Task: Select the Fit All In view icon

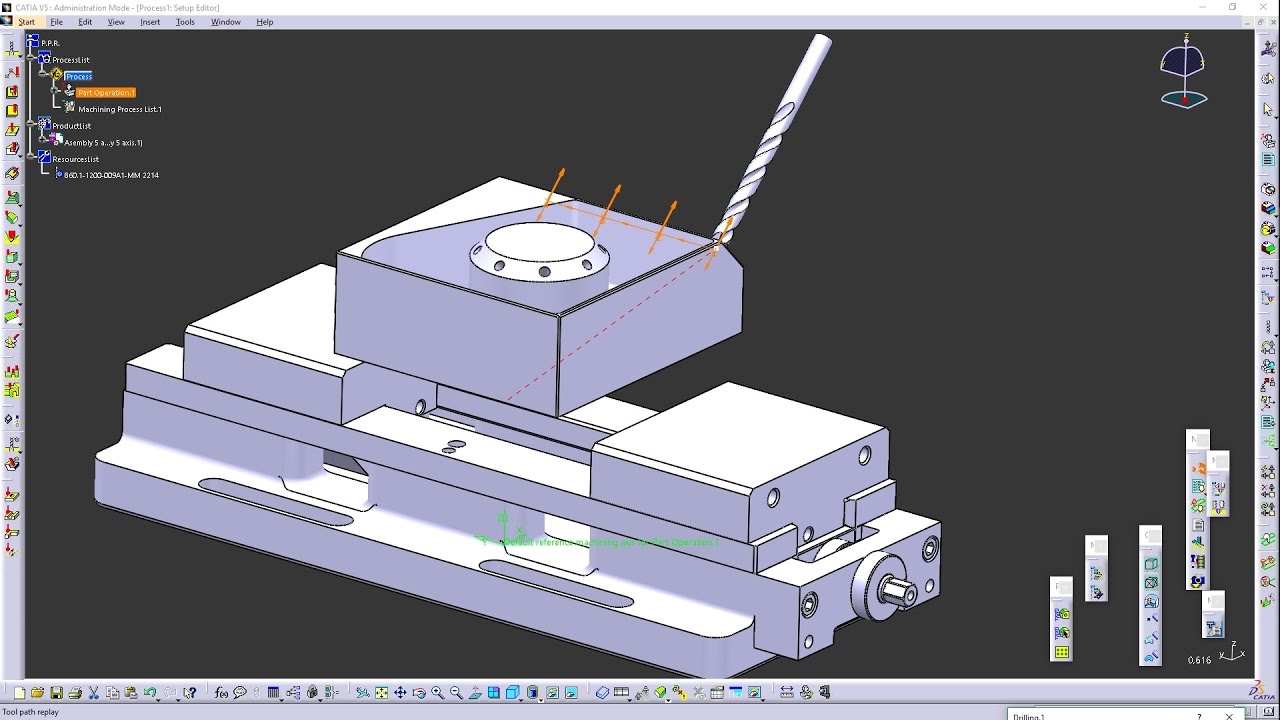Action: [x=381, y=692]
